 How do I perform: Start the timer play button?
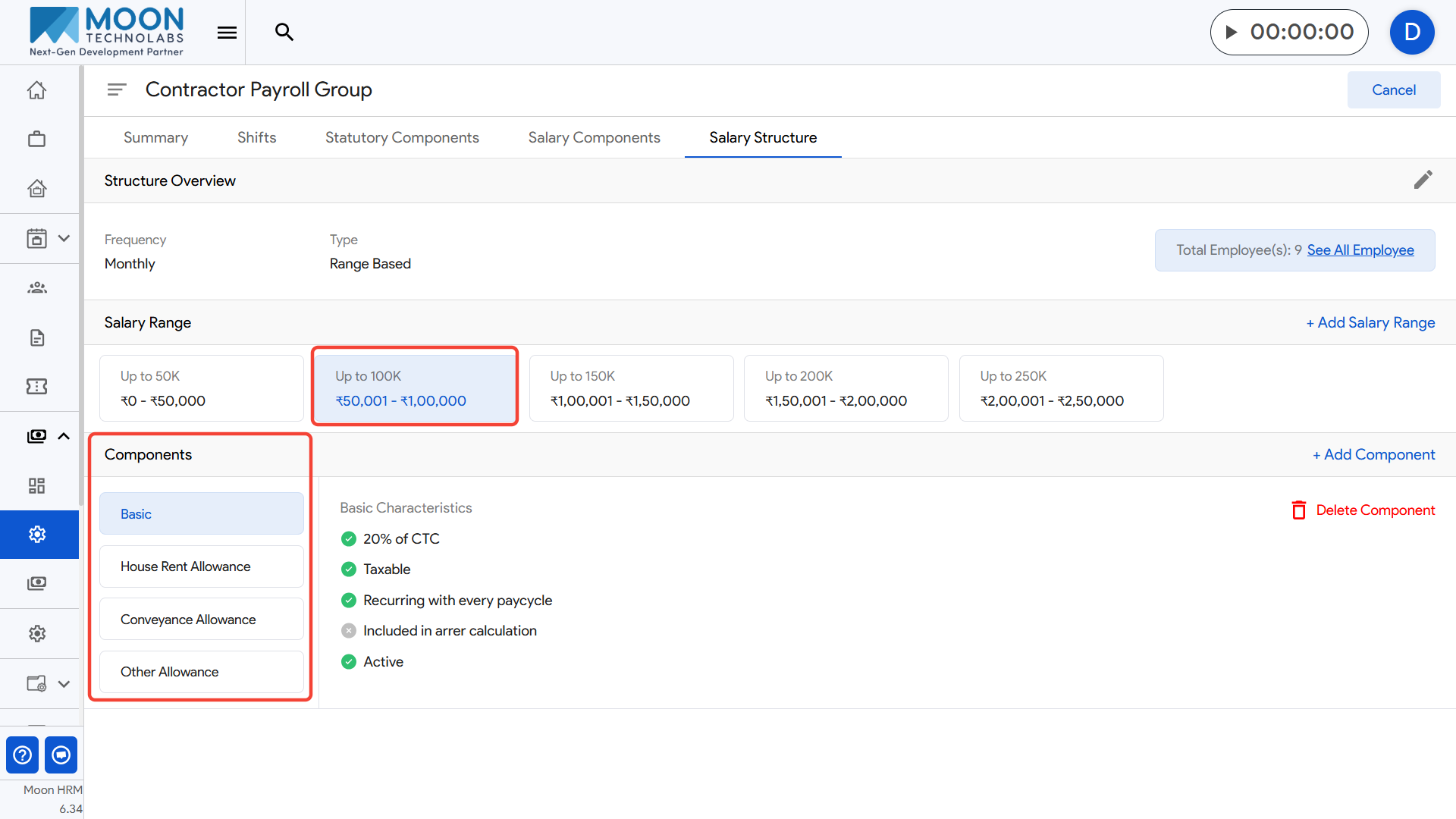[x=1232, y=32]
